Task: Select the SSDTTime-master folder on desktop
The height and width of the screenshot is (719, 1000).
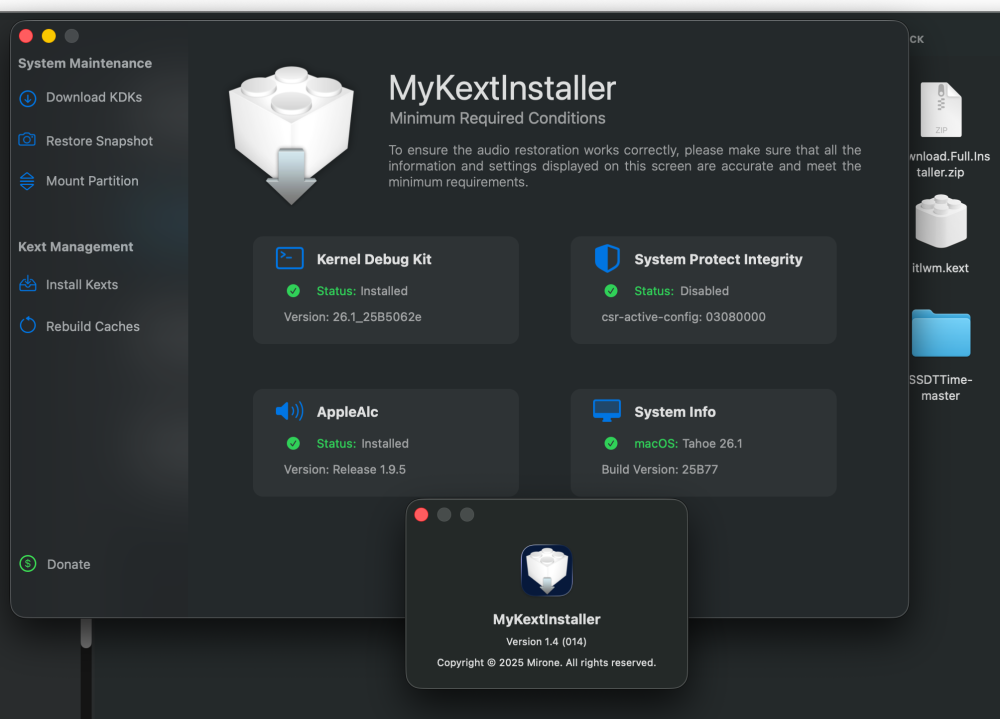Action: point(941,333)
